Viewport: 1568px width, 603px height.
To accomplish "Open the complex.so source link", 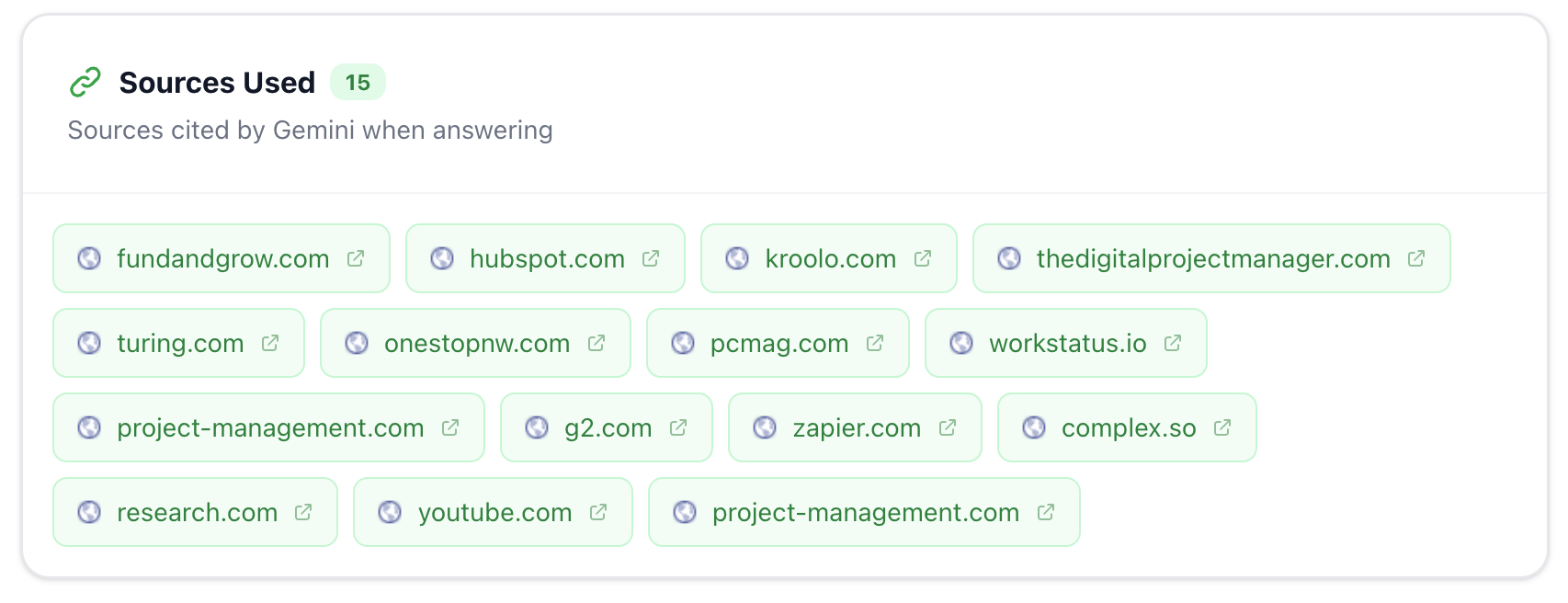I will [1126, 427].
